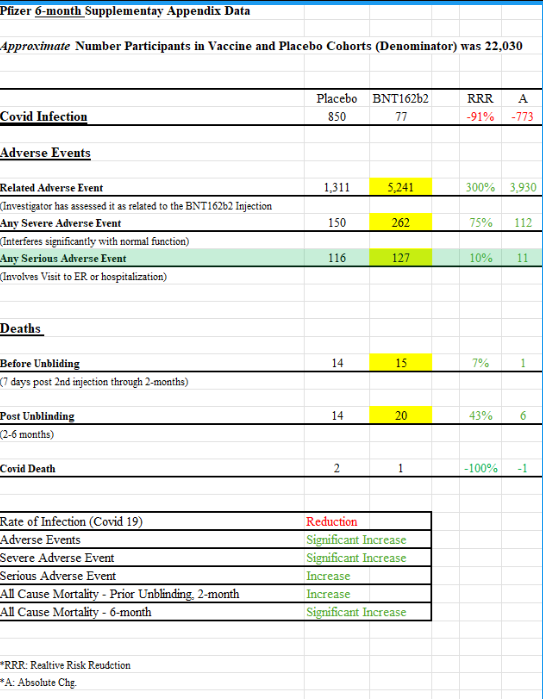The width and height of the screenshot is (543, 699).
Task: Select the 3,930 absolute change cell
Action: click(x=523, y=187)
